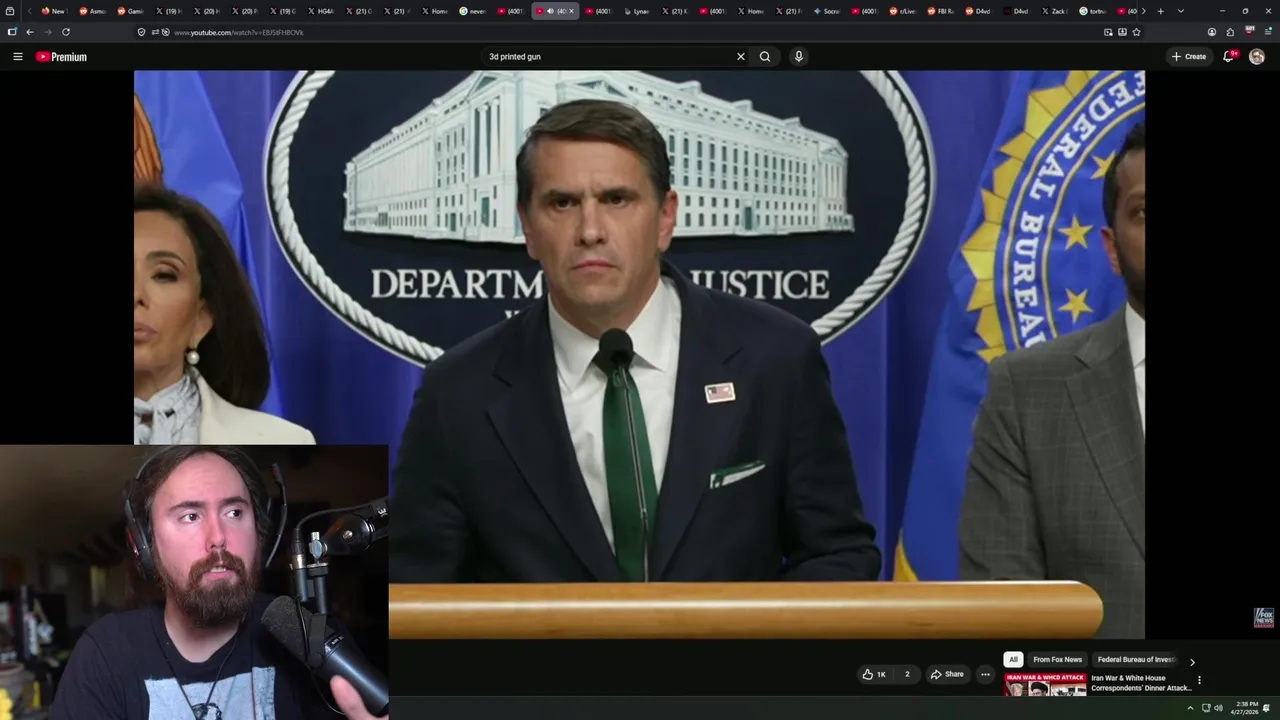Image resolution: width=1280 pixels, height=720 pixels.
Task: Switch to the 'r/Live' Reddit tab
Action: tap(903, 11)
